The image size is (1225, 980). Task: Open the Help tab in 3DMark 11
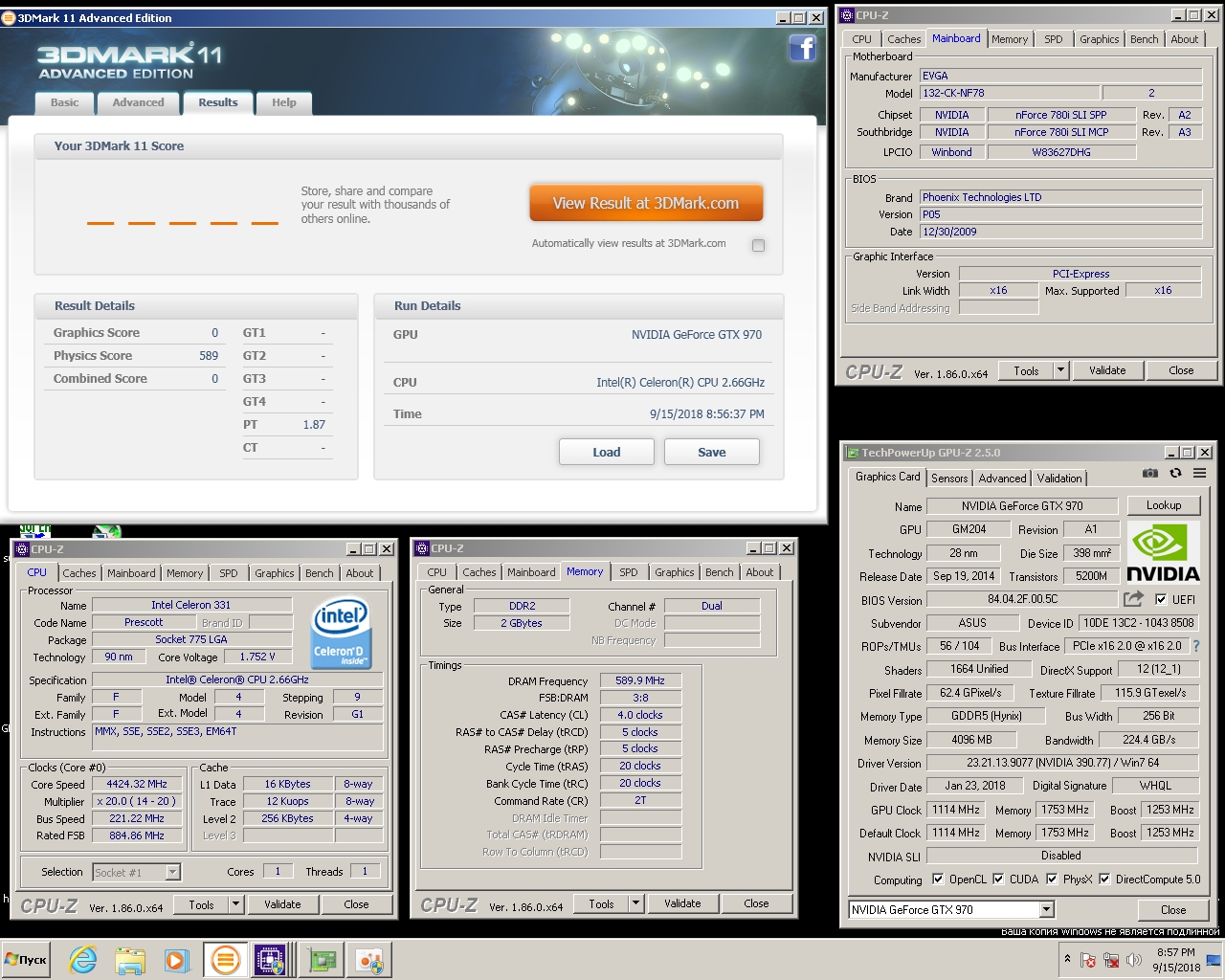point(284,102)
